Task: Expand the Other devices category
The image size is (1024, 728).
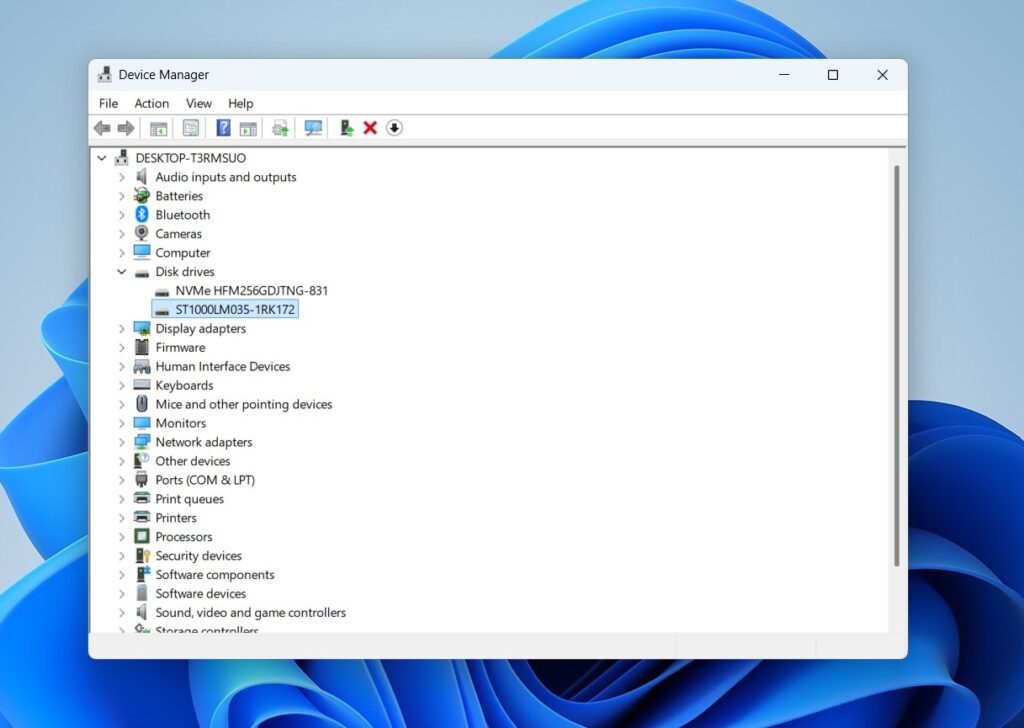Action: pyautogui.click(x=122, y=460)
